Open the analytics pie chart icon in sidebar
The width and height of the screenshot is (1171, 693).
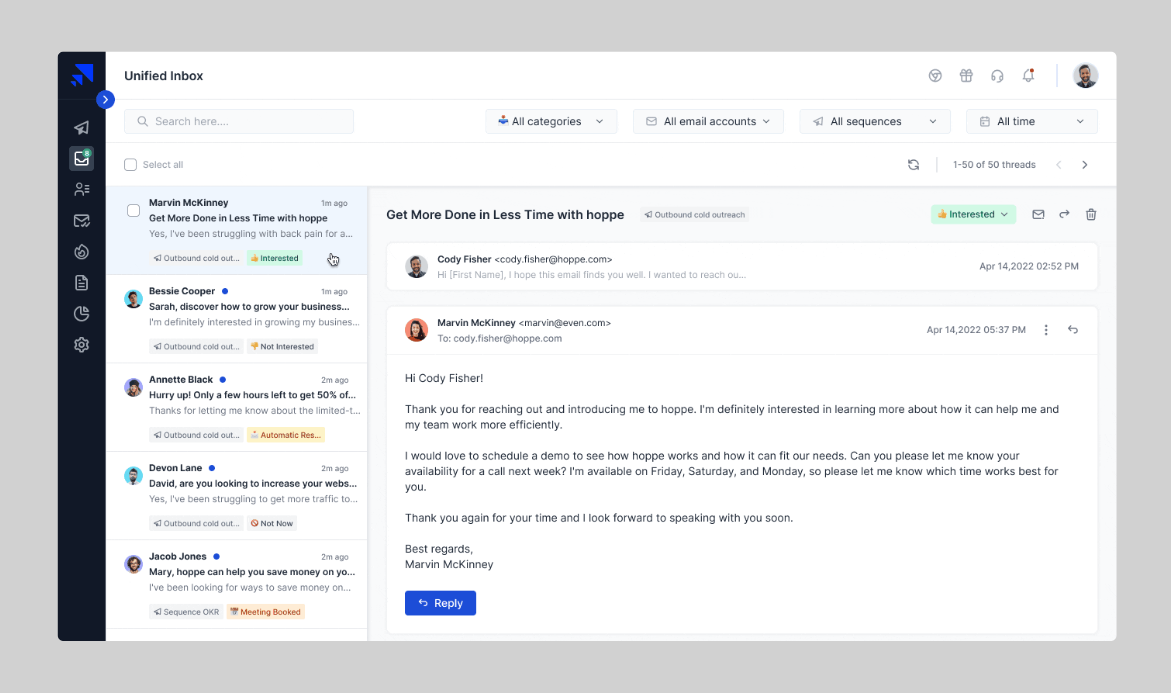point(81,314)
